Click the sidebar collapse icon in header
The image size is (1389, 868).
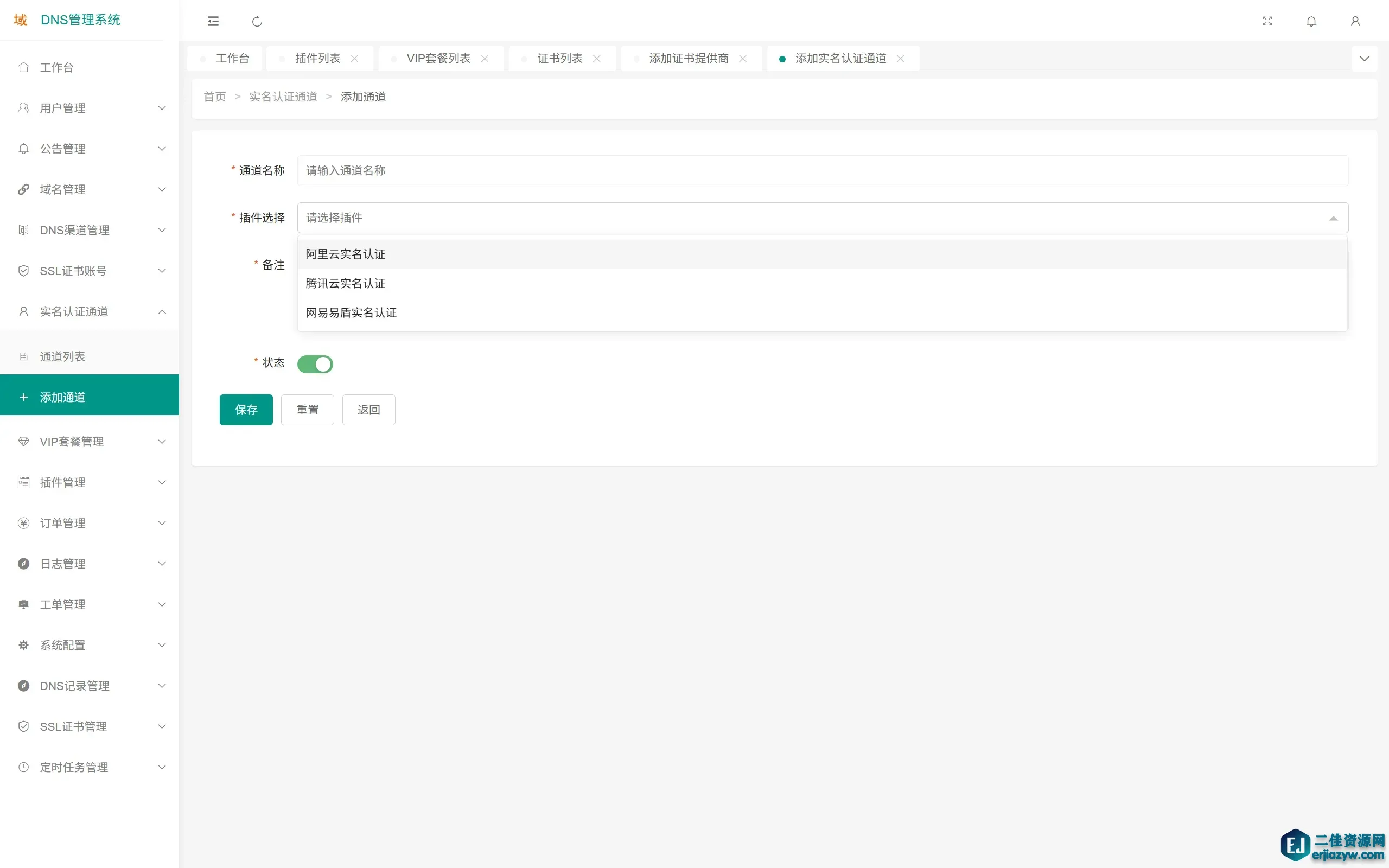tap(213, 21)
